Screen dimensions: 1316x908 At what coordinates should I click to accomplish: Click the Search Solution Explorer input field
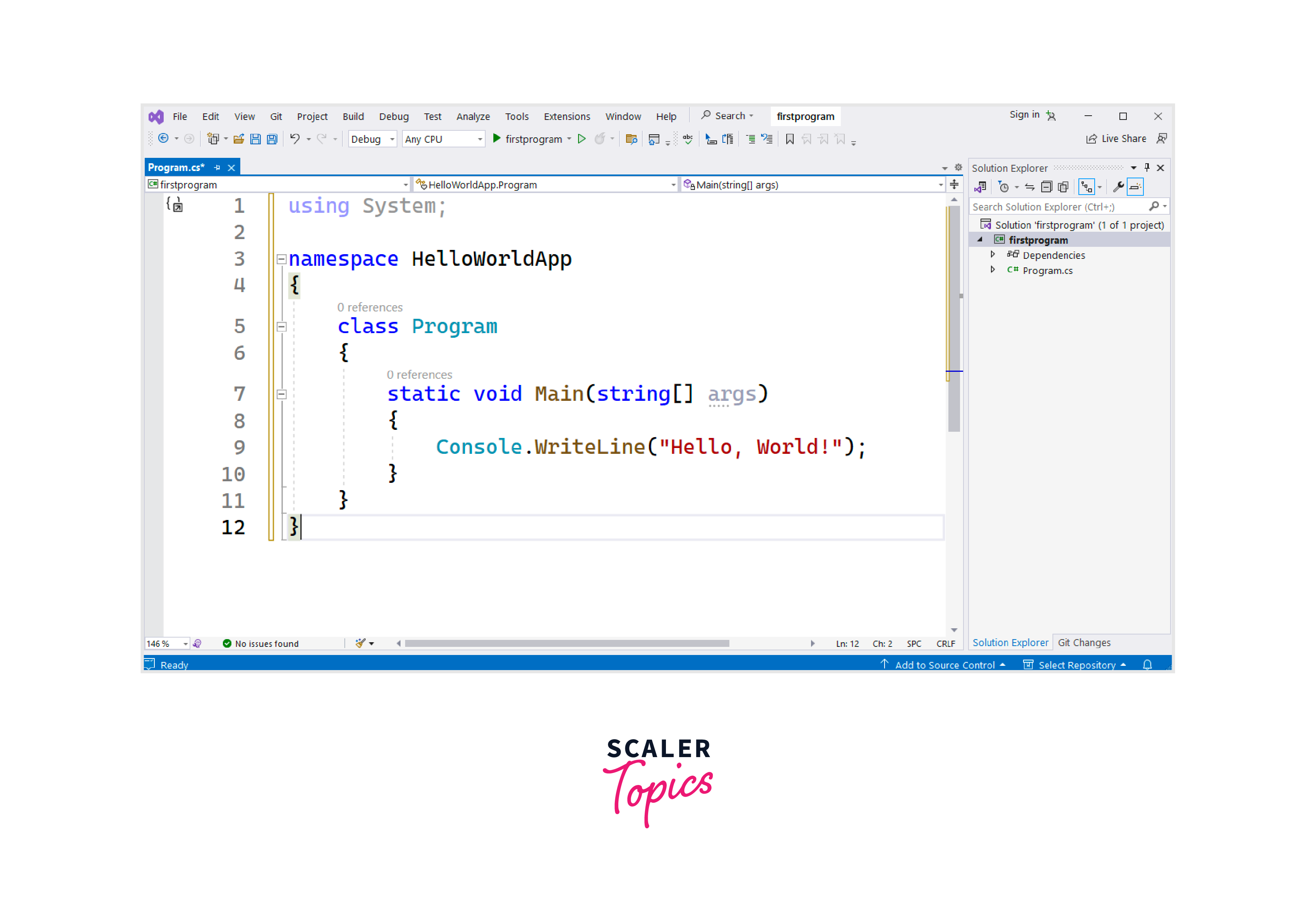1060,207
